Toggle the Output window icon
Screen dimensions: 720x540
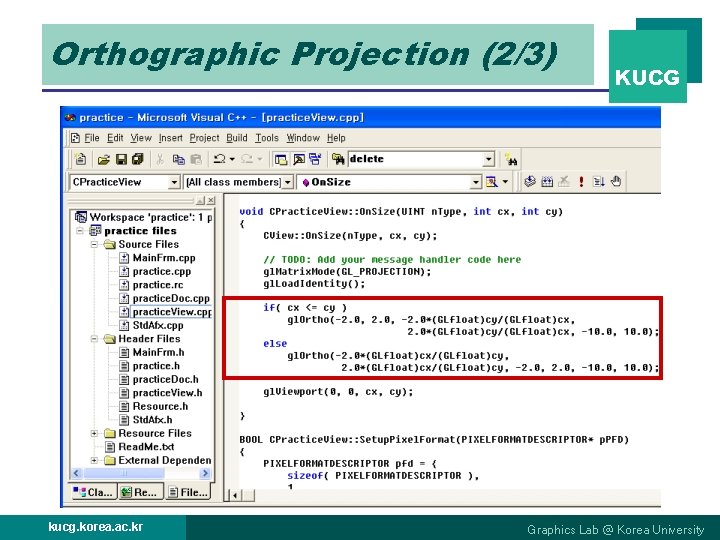point(298,159)
